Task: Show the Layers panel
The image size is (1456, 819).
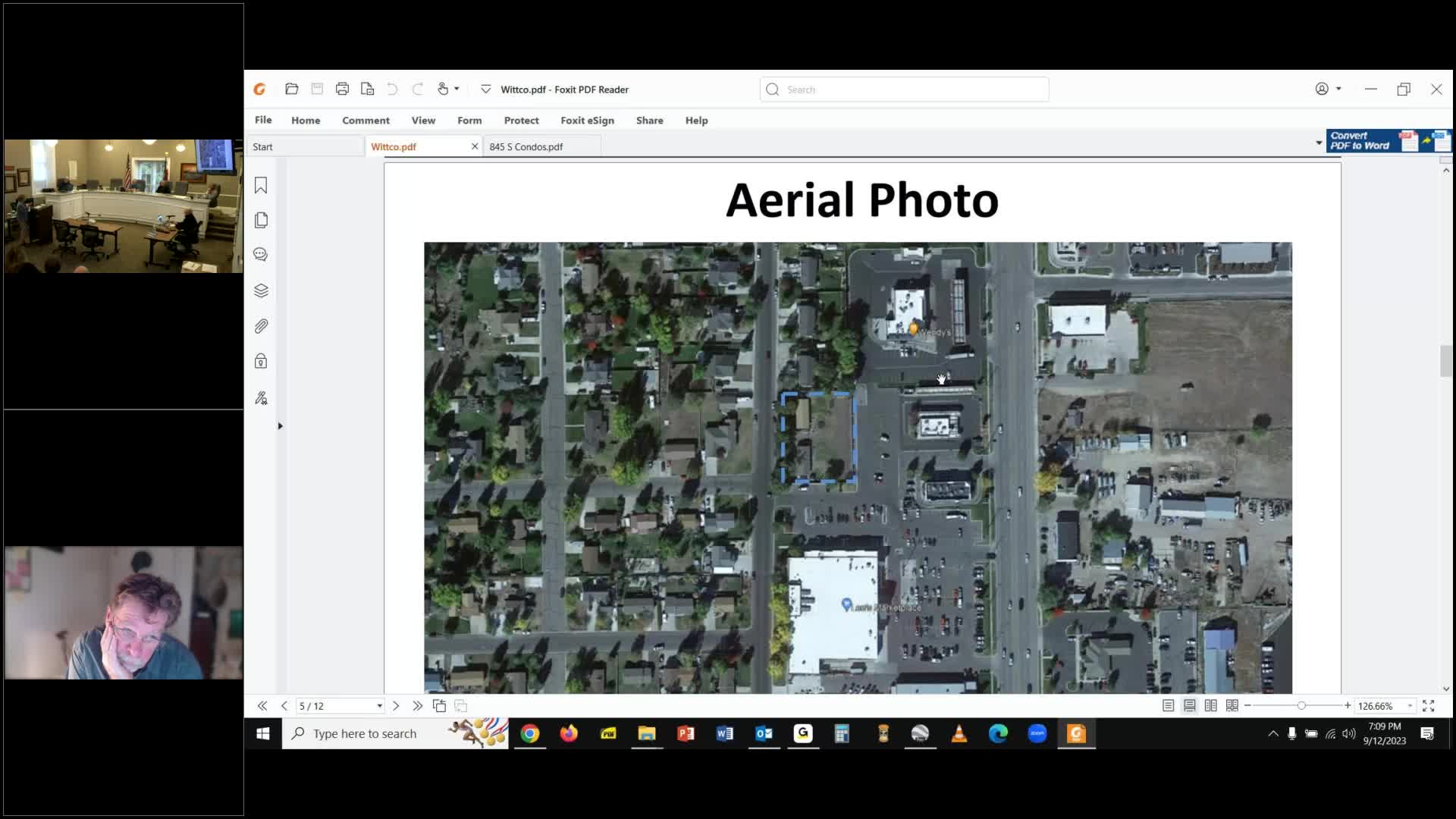Action: tap(261, 290)
